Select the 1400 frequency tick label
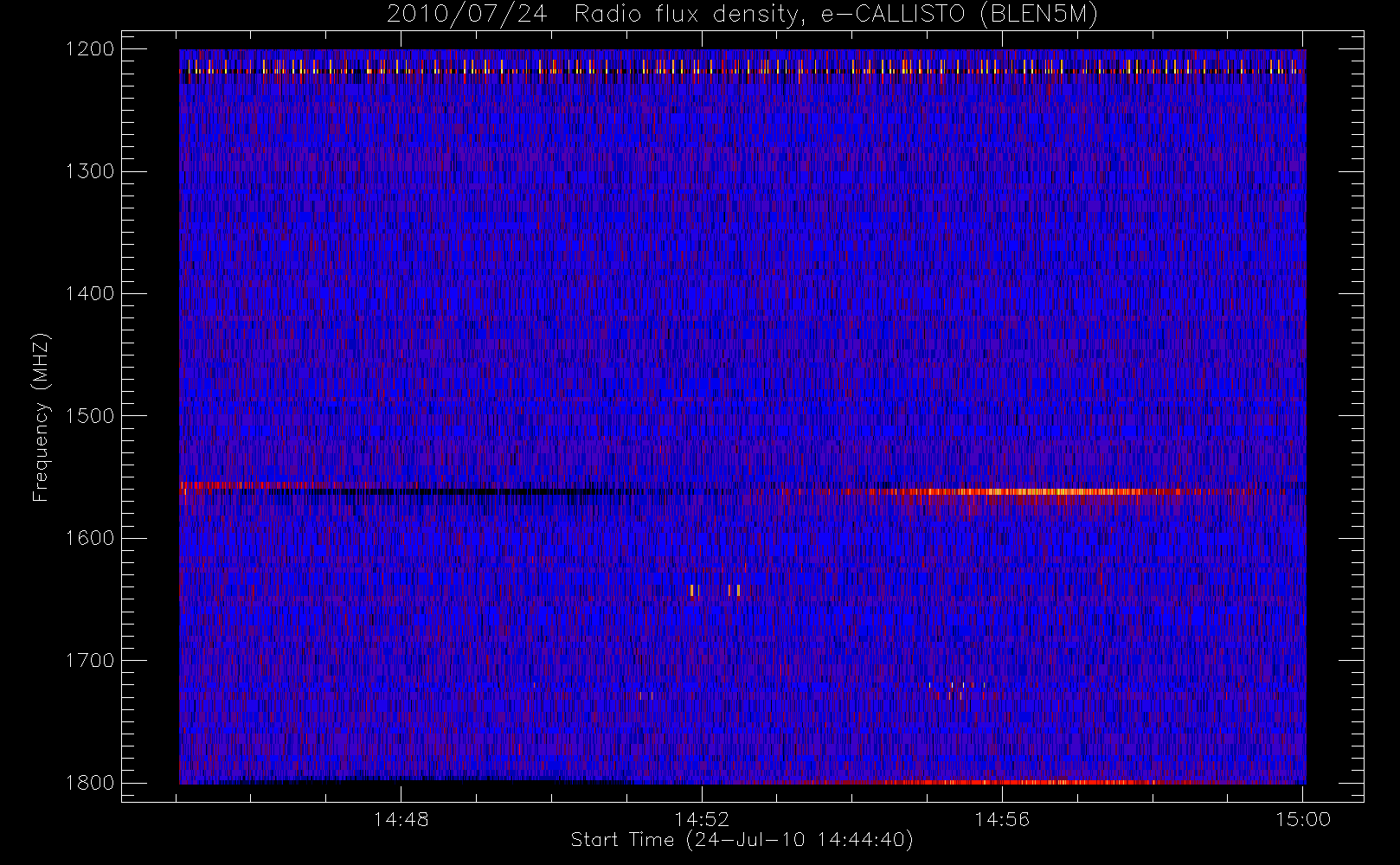This screenshot has height=865, width=1400. 91,294
